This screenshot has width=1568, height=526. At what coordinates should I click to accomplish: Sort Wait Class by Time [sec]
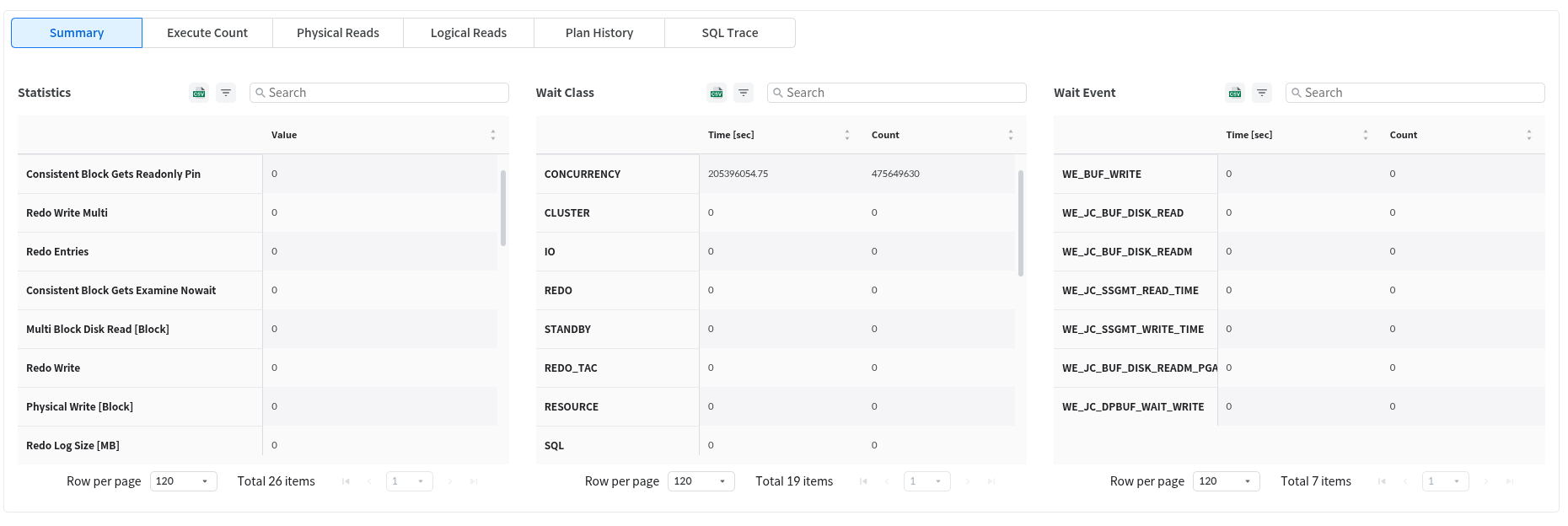pos(847,135)
